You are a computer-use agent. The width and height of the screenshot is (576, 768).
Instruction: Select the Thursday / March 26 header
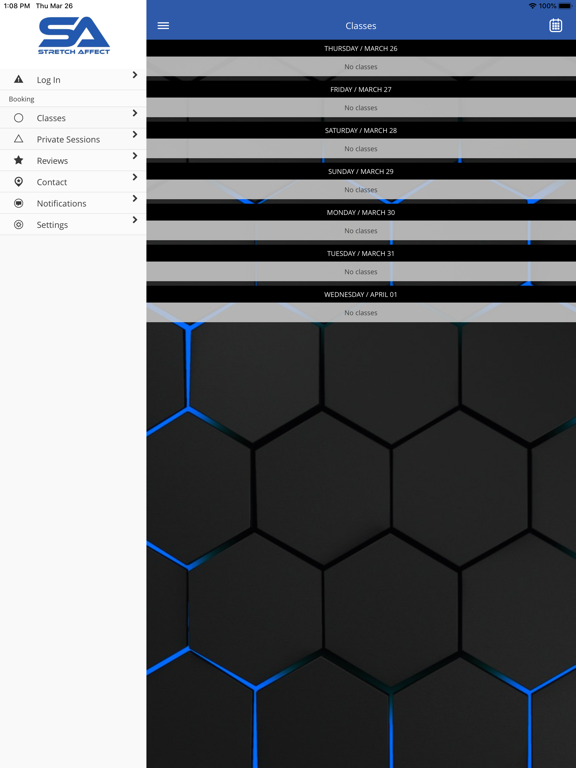361,48
